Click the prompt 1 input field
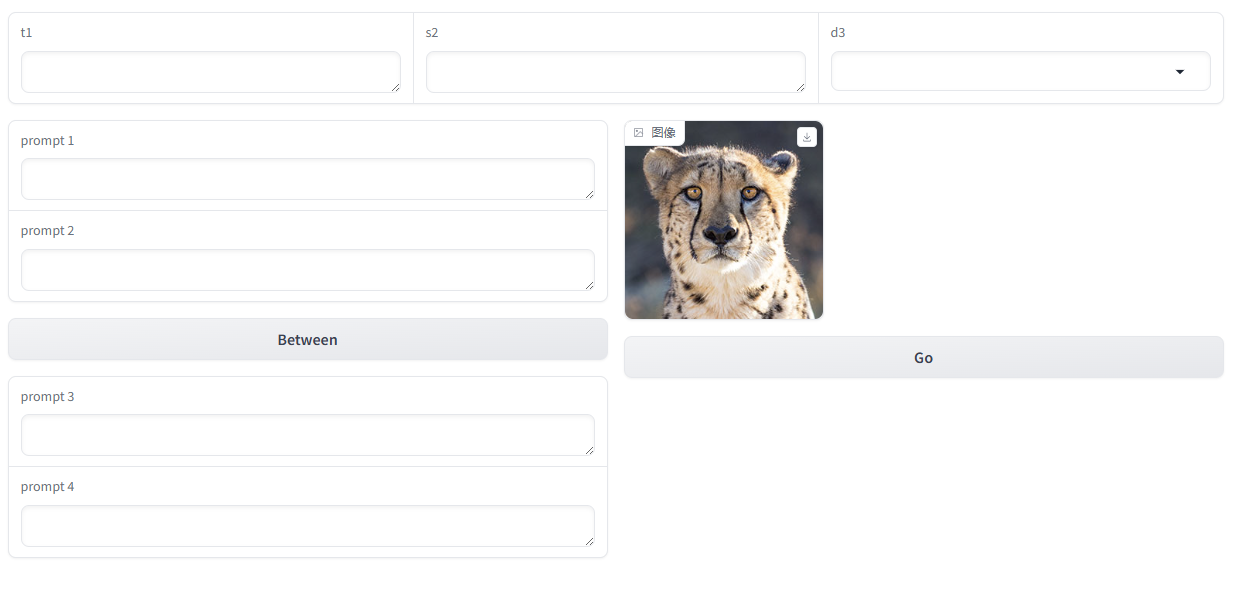 click(308, 179)
